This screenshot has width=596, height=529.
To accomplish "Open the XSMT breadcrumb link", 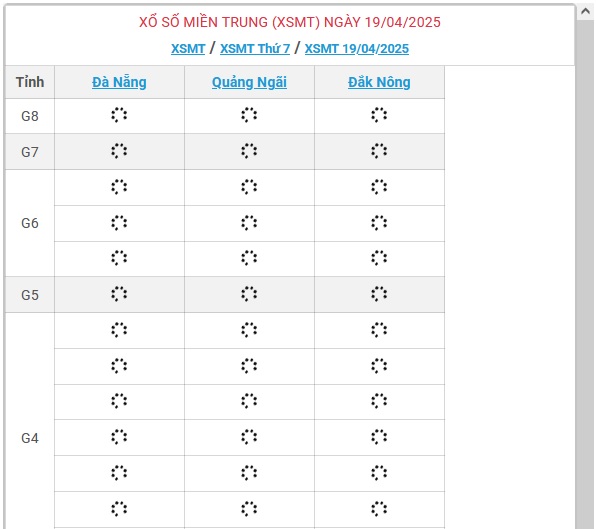I will (x=188, y=49).
